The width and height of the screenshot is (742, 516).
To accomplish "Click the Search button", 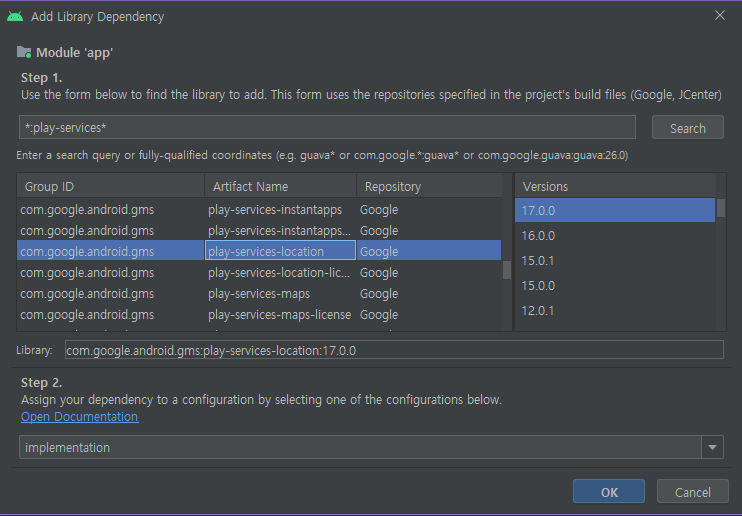I will tap(688, 128).
